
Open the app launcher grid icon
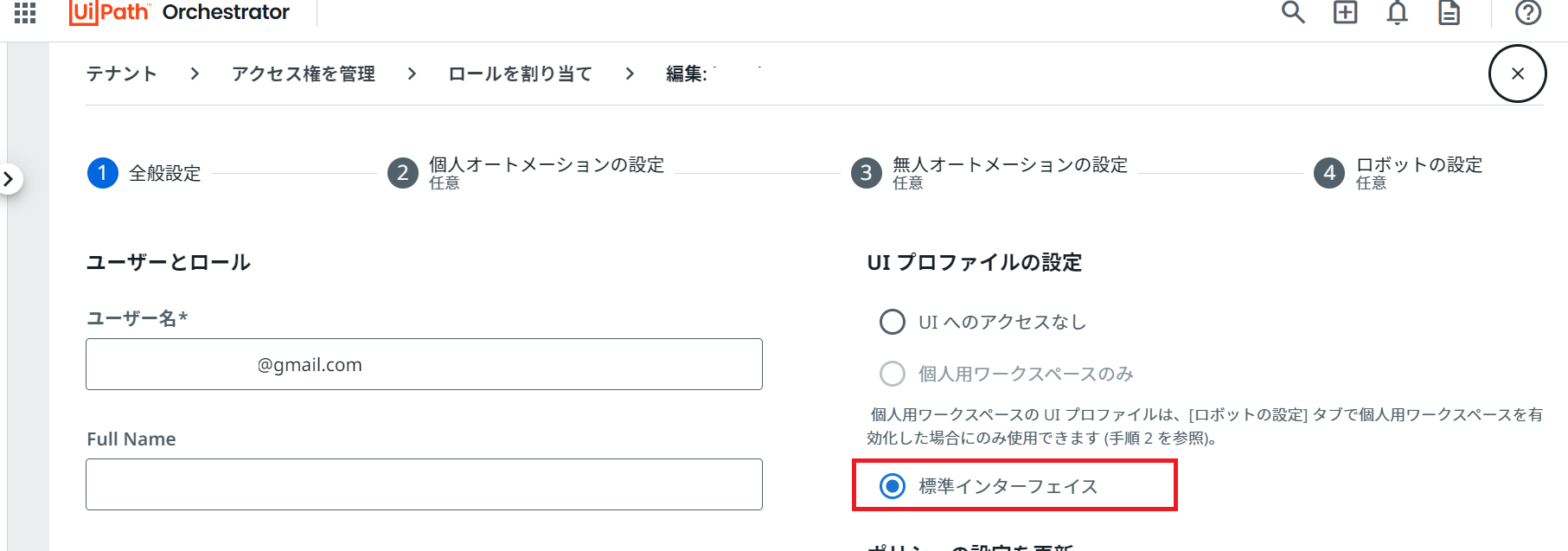coord(25,12)
